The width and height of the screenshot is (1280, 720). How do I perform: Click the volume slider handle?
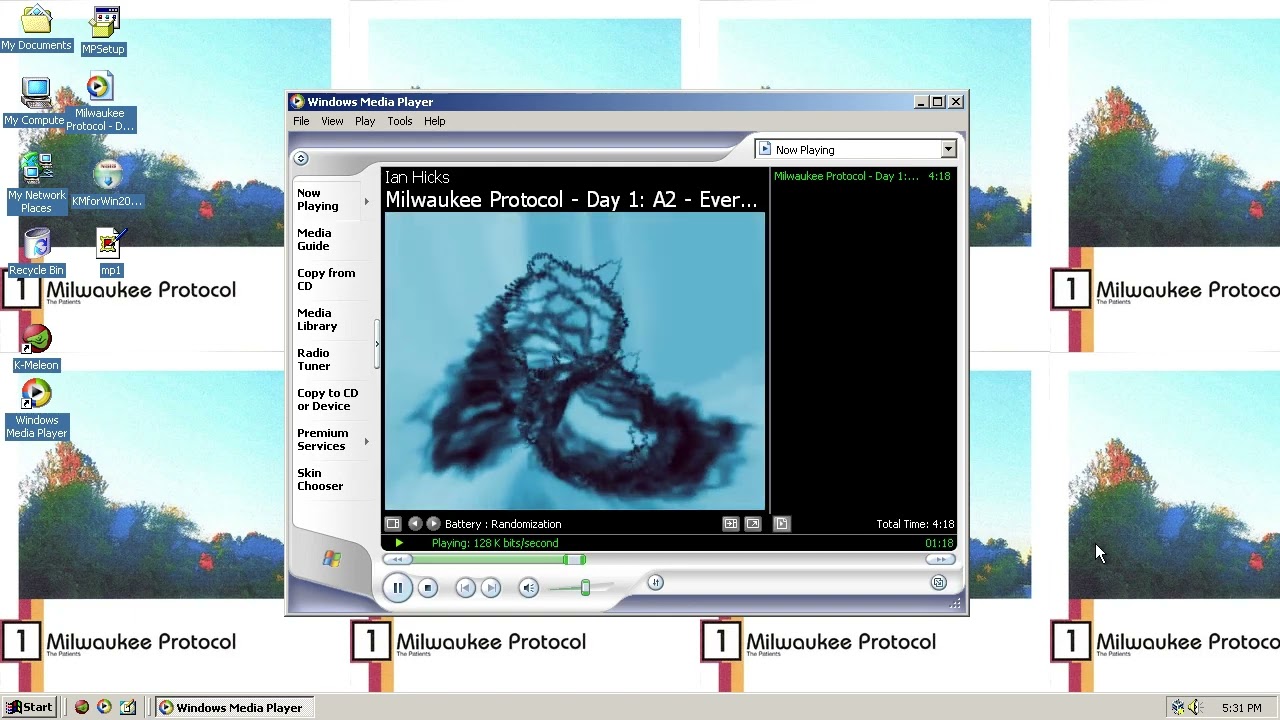coord(585,588)
